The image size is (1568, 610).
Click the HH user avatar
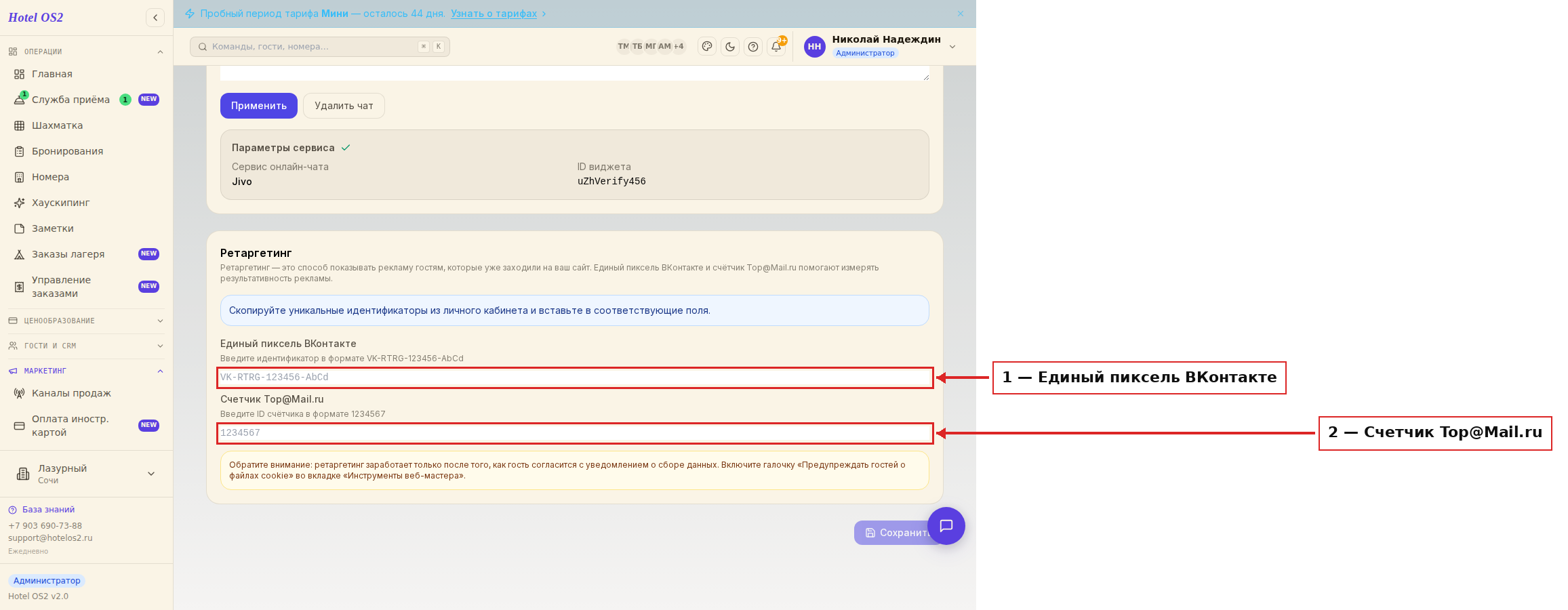[x=815, y=47]
